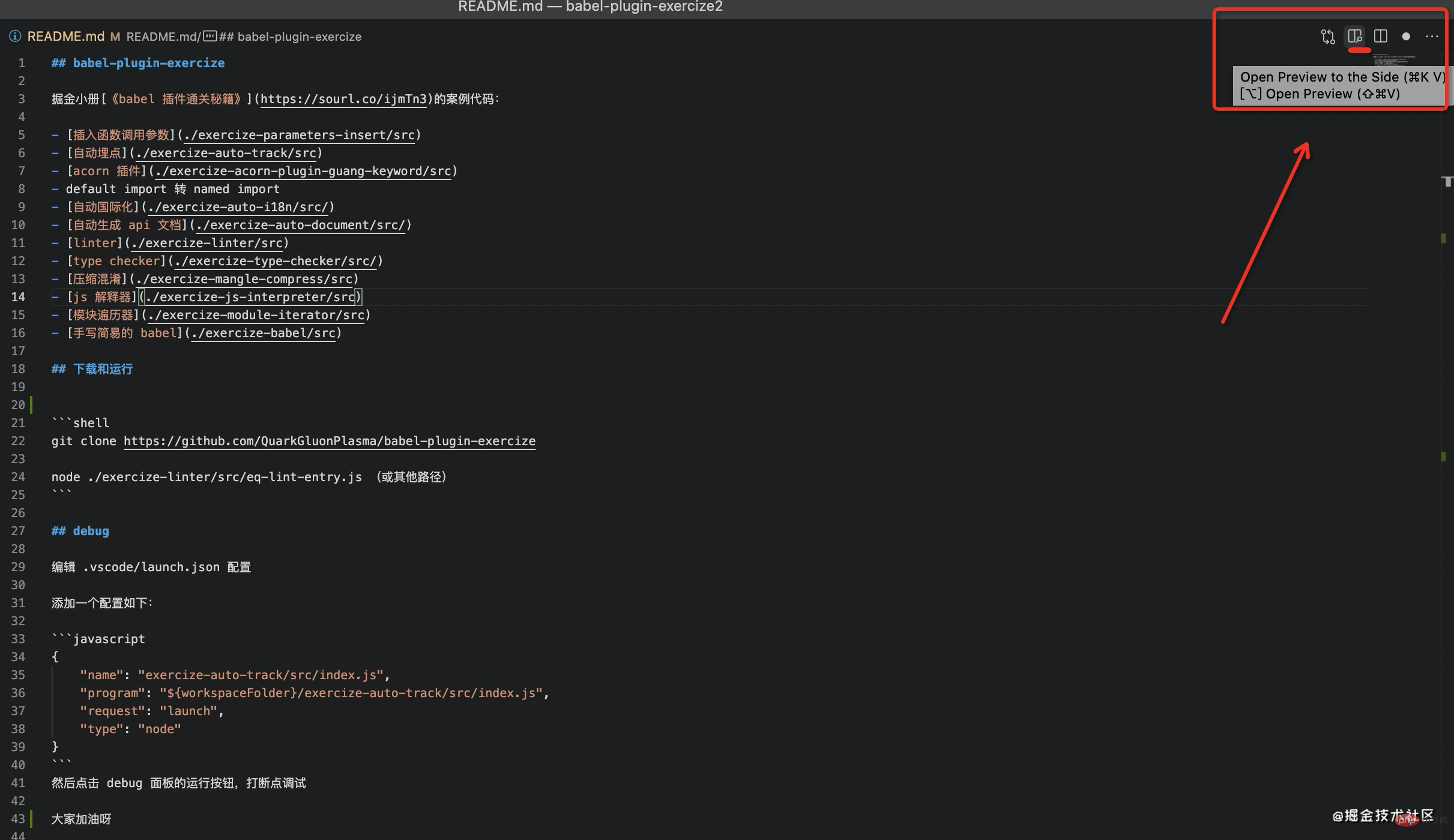Click the unsaved changes dot indicator
Viewport: 1454px width, 840px height.
(1406, 37)
